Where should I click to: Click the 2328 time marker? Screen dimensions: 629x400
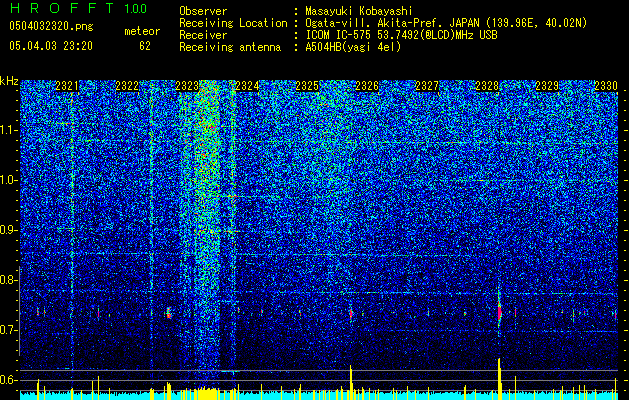[x=487, y=86]
